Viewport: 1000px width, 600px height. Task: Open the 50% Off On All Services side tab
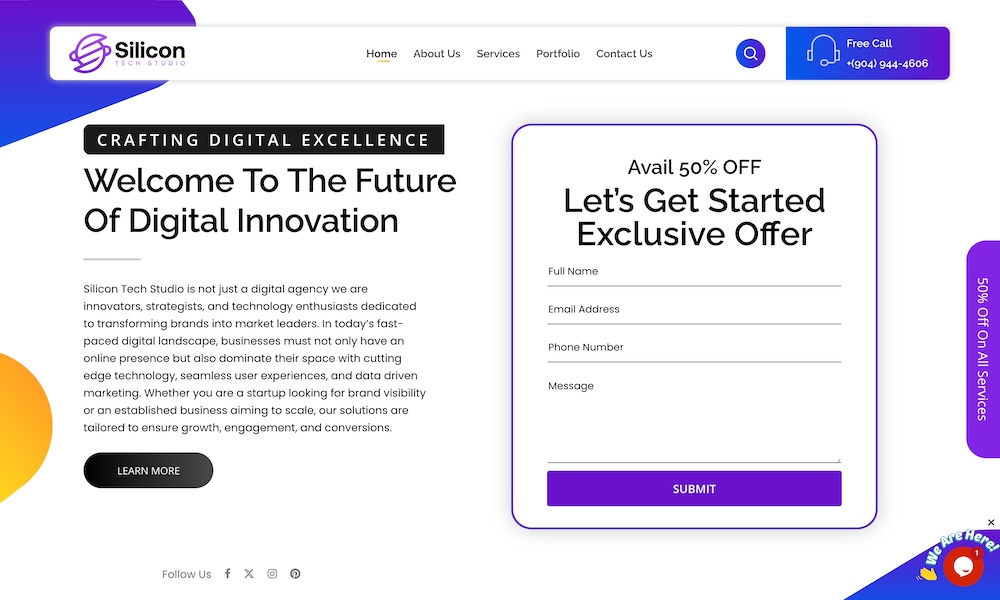coord(982,348)
